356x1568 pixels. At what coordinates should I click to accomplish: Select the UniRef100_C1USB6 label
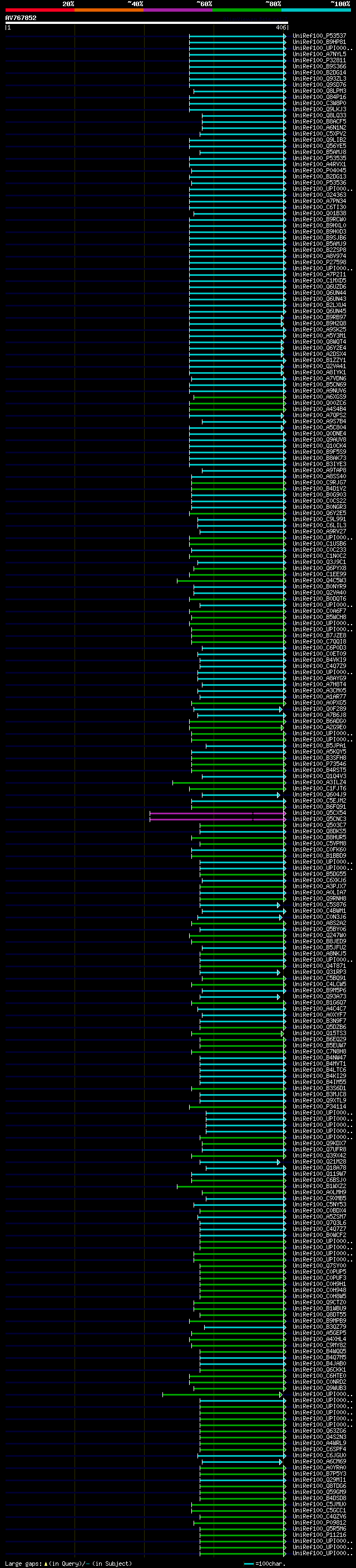(x=319, y=543)
